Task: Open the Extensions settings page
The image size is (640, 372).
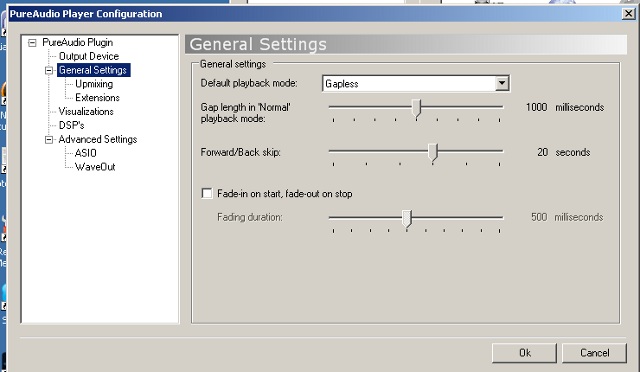Action: 97,98
